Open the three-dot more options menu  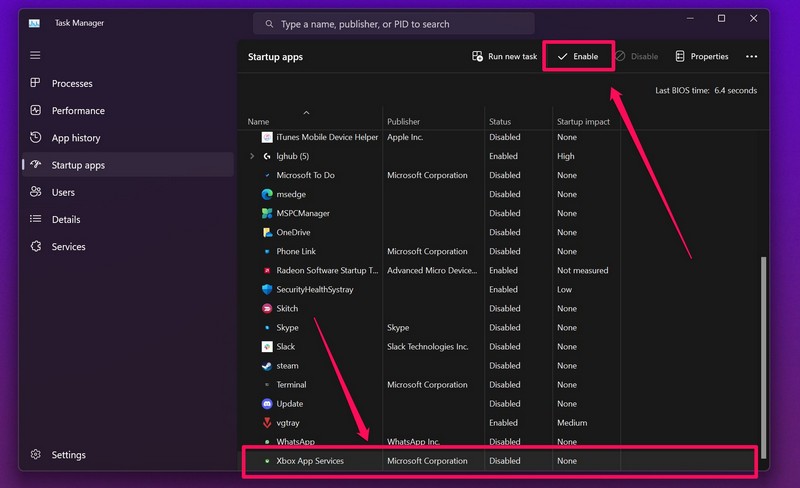(752, 57)
